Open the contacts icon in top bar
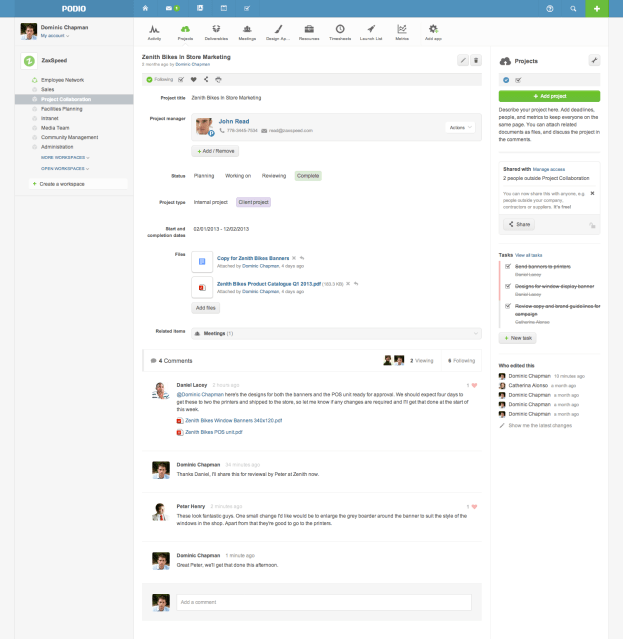 tap(200, 8)
